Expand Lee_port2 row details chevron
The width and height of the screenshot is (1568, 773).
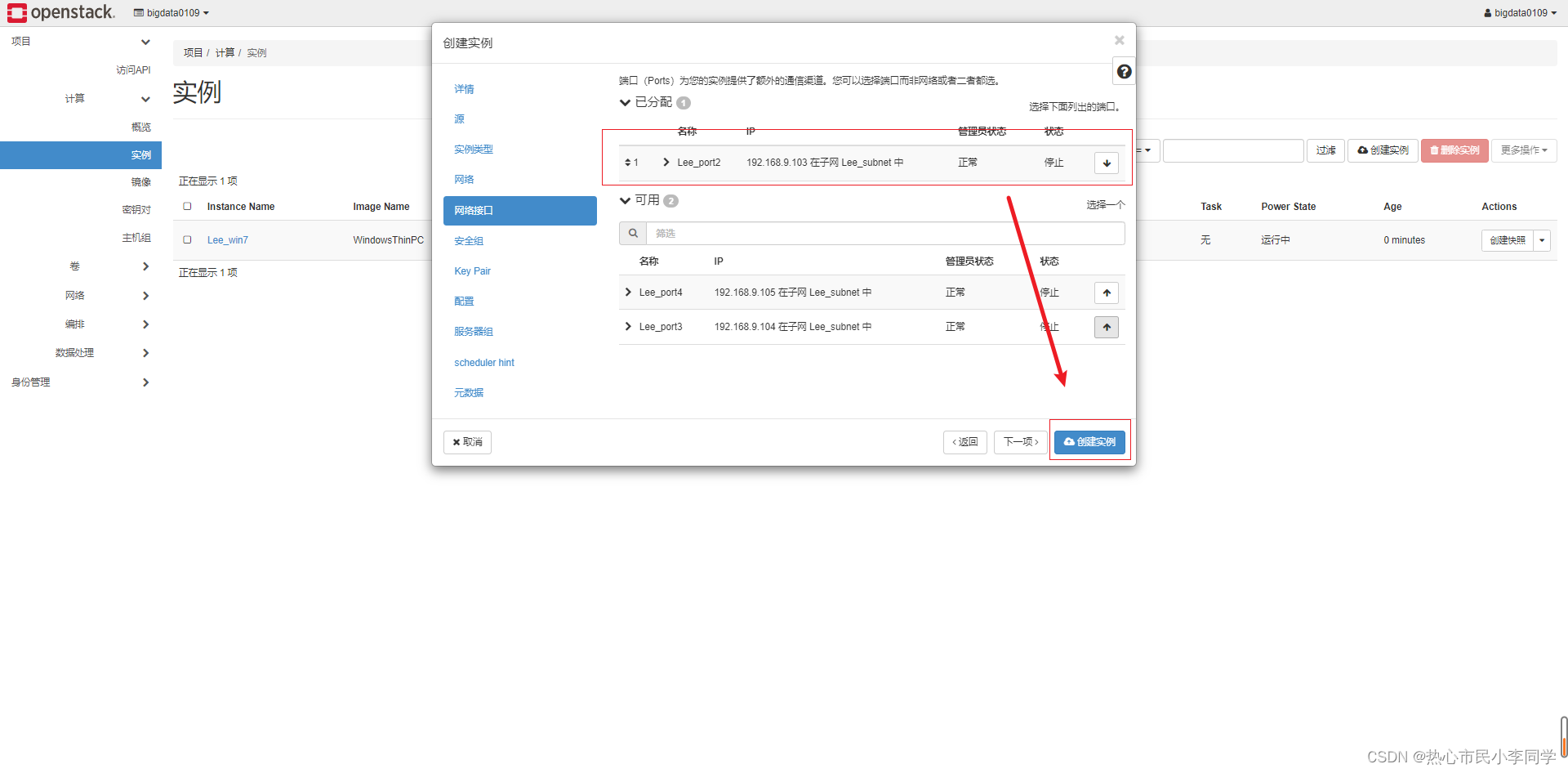(666, 162)
